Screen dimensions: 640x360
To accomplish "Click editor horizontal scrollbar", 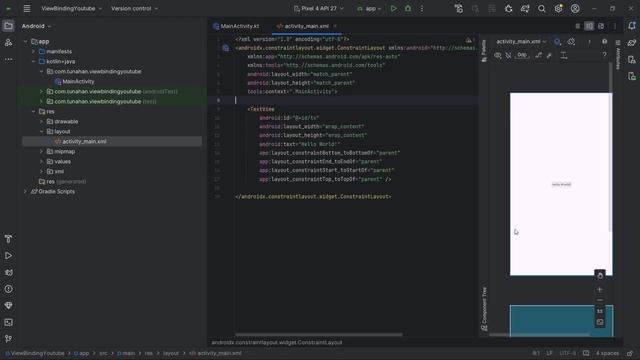I will pos(319,334).
